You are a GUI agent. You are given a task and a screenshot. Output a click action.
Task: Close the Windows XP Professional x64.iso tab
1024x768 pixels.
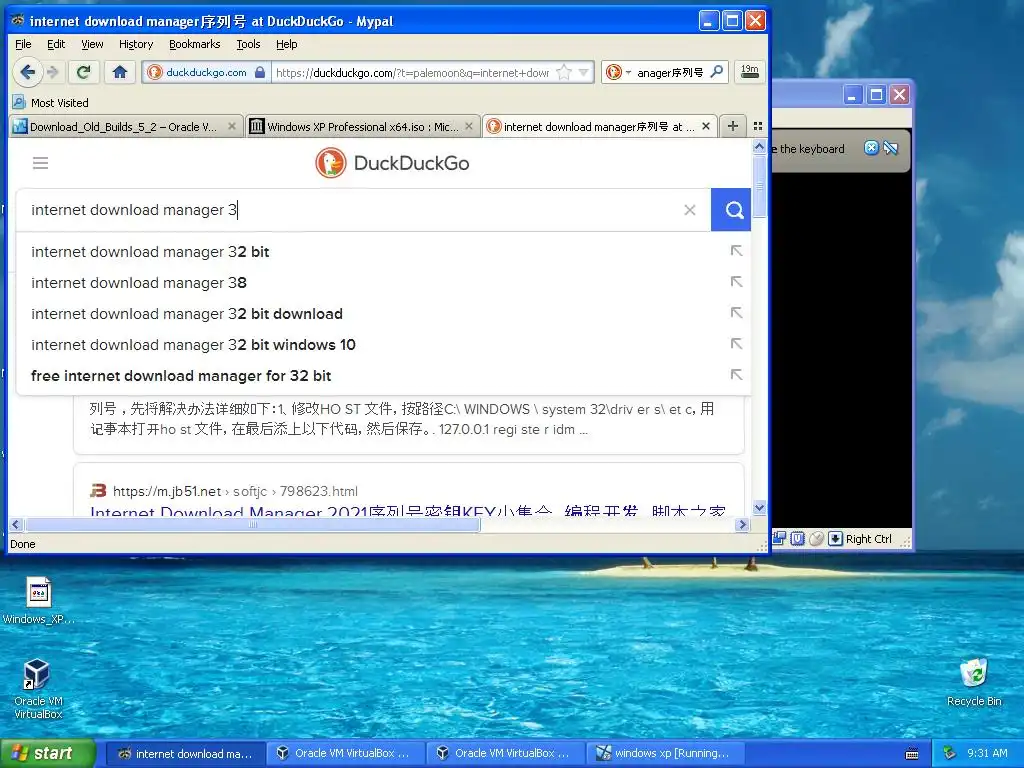[469, 126]
